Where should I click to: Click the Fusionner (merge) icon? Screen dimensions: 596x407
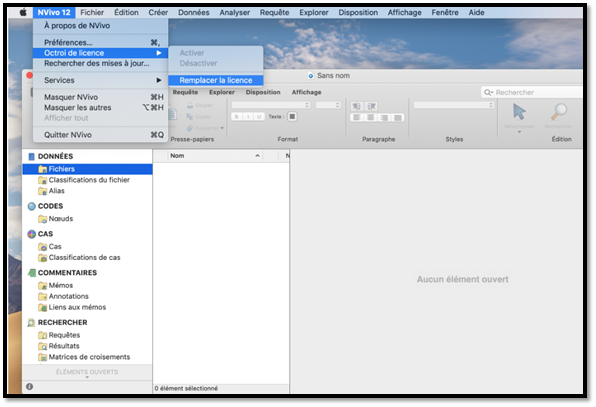pyautogui.click(x=190, y=128)
